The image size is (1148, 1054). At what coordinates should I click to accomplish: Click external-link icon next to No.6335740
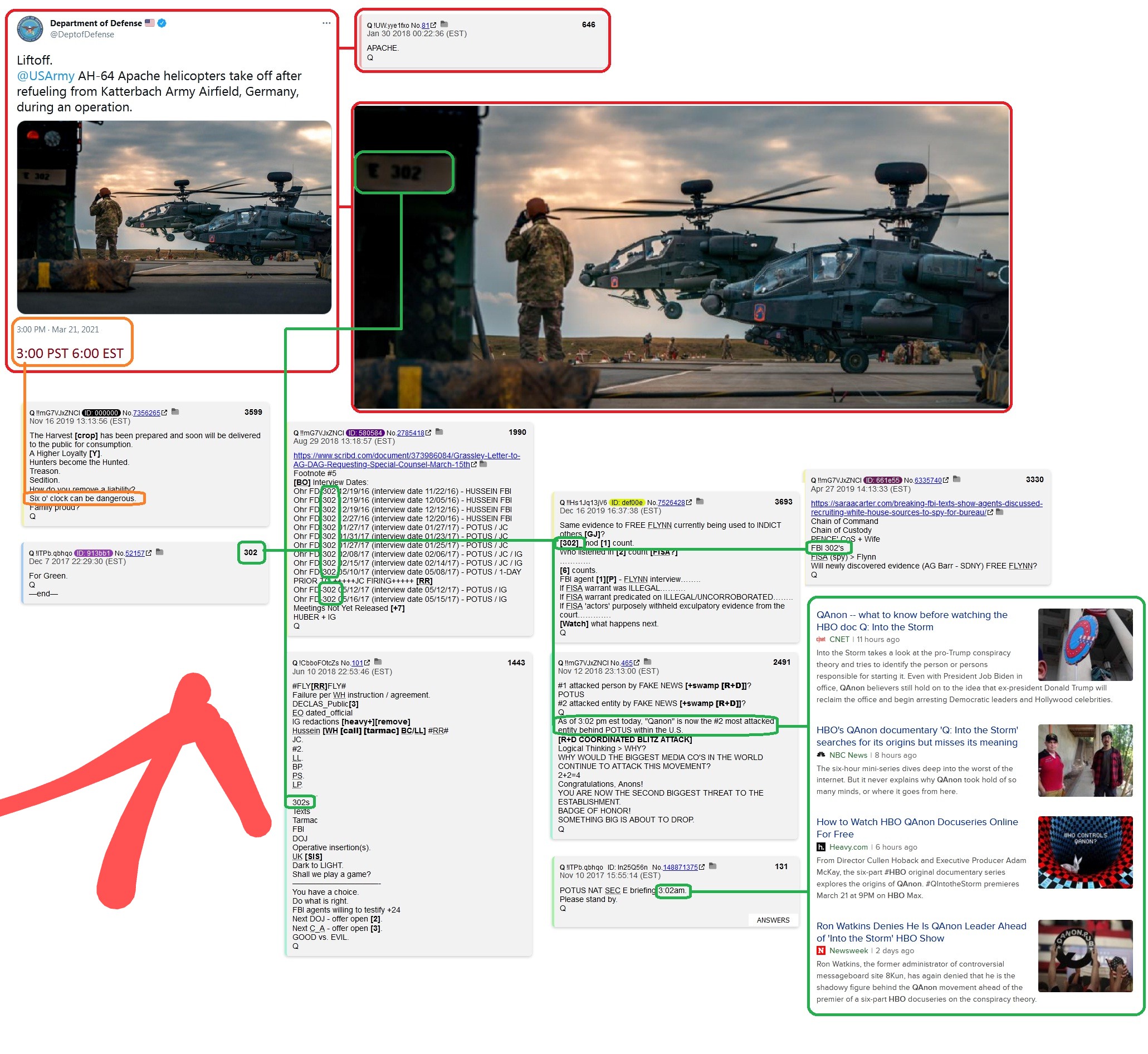[x=946, y=481]
